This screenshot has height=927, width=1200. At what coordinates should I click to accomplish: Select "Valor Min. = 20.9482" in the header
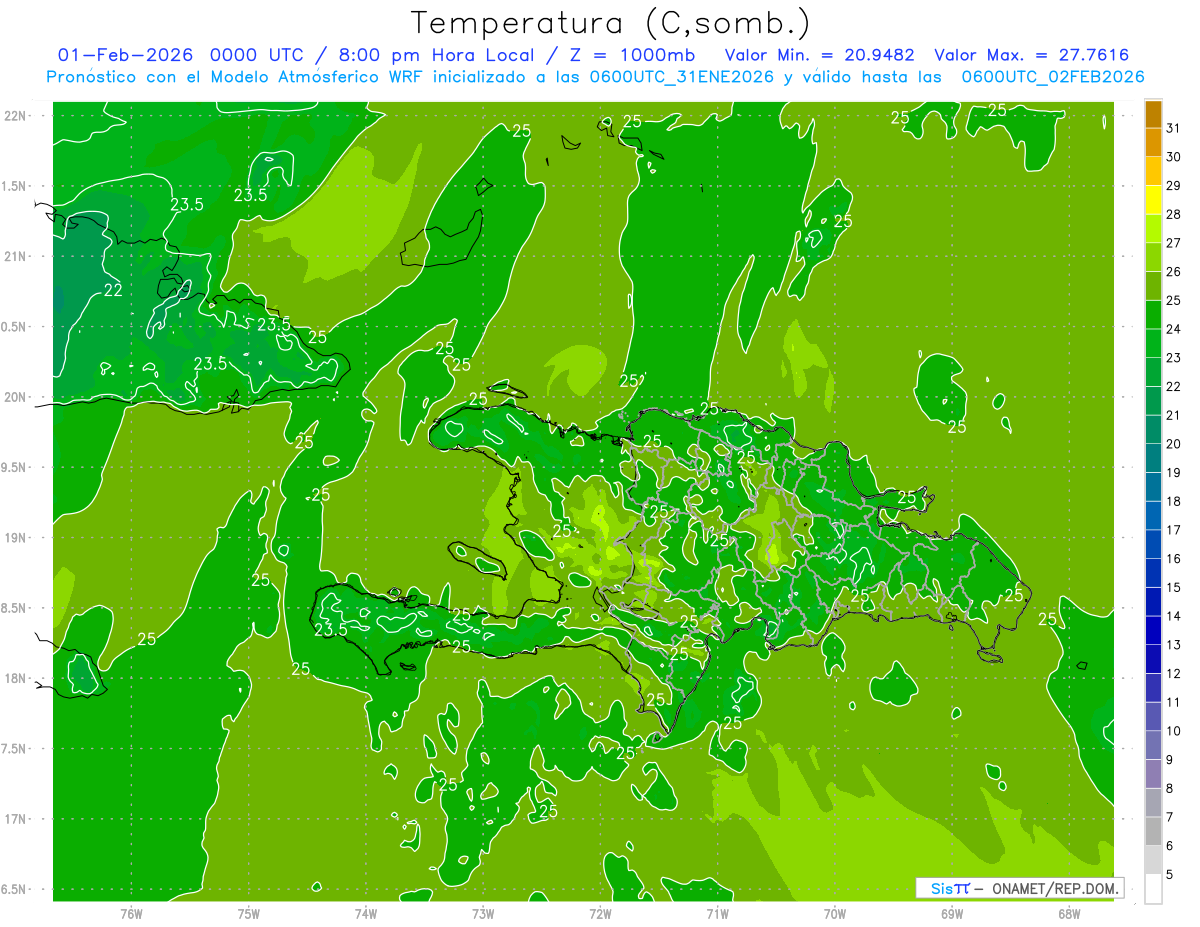click(820, 55)
